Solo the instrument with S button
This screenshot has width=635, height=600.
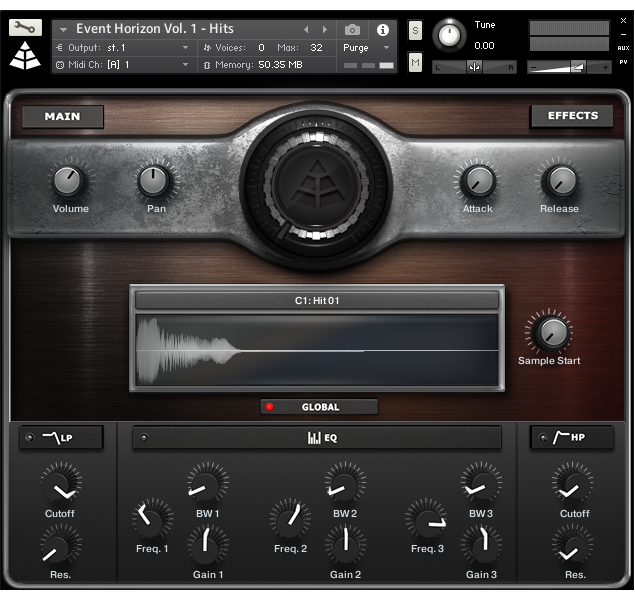click(415, 30)
